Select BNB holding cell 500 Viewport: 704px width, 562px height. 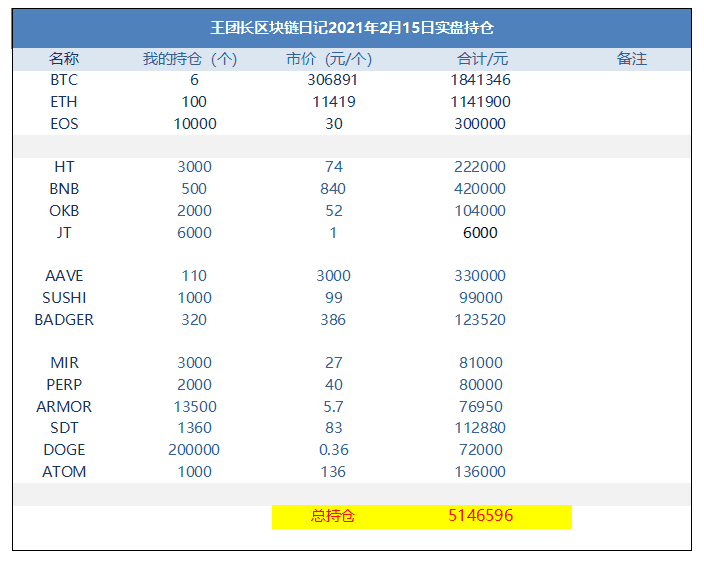click(x=194, y=189)
